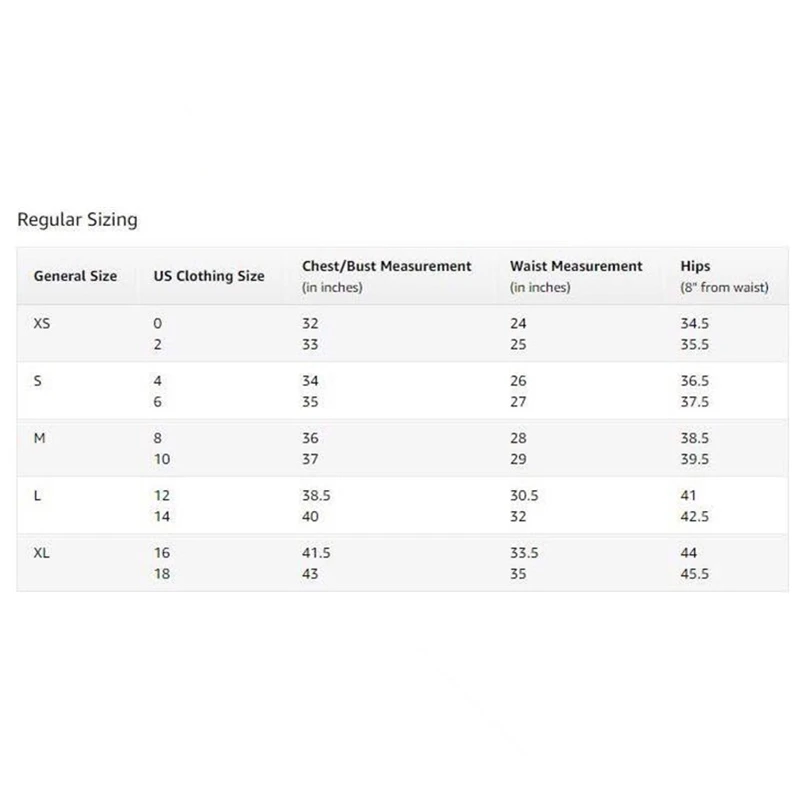Select the M size row label
This screenshot has height=800, width=800.
click(x=39, y=438)
